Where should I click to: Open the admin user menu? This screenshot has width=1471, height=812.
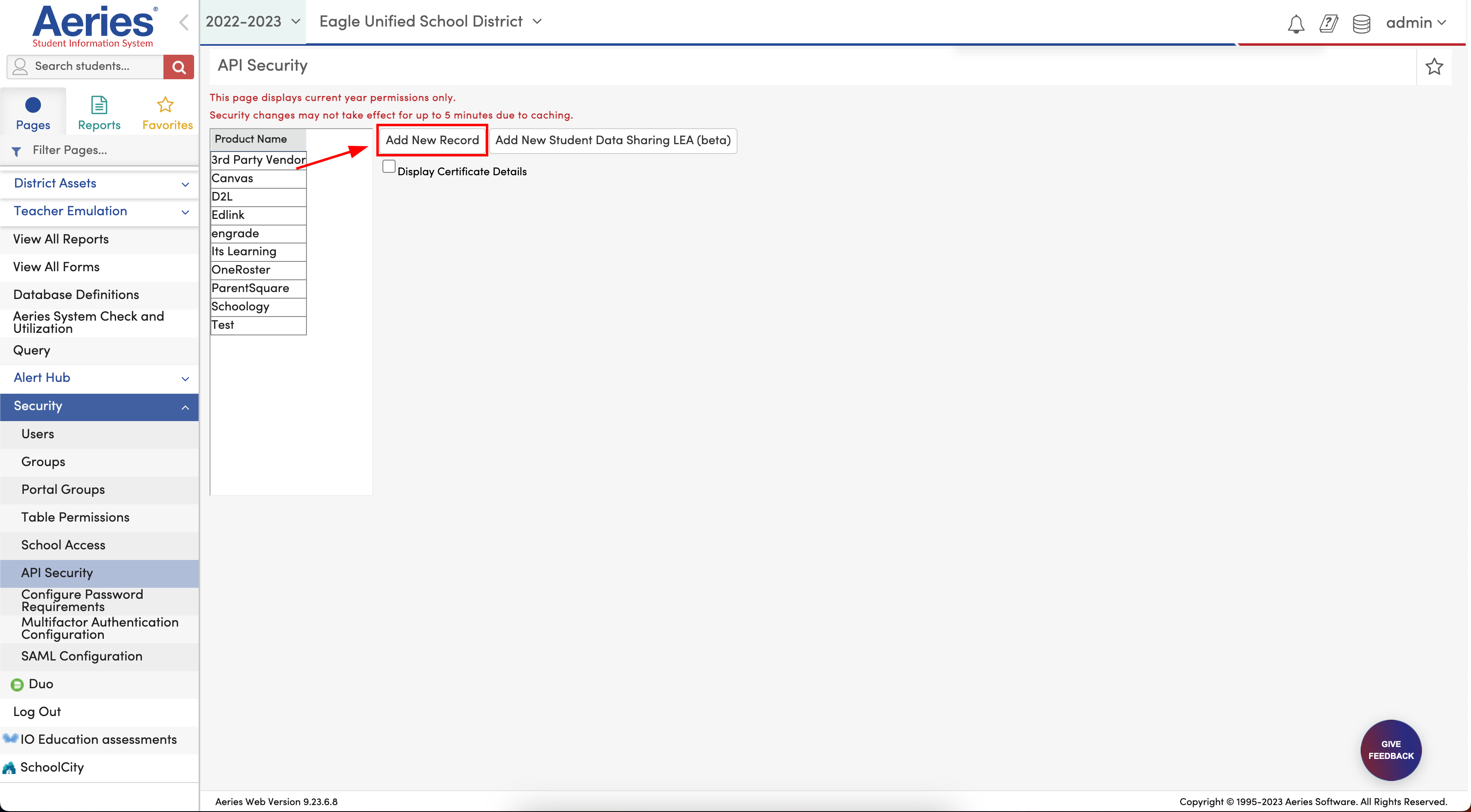point(1416,23)
